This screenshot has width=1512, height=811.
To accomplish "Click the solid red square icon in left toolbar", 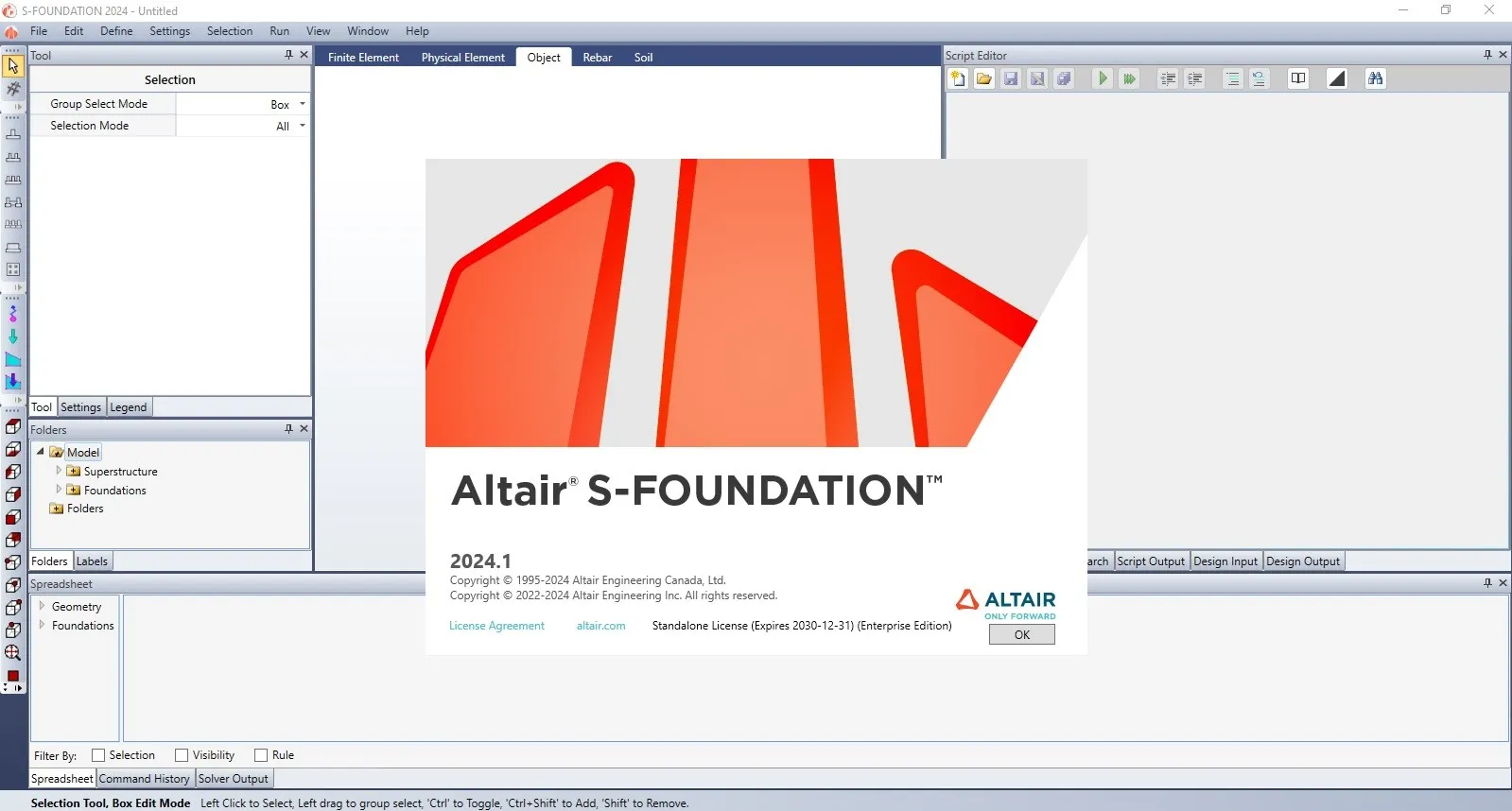I will [x=13, y=676].
